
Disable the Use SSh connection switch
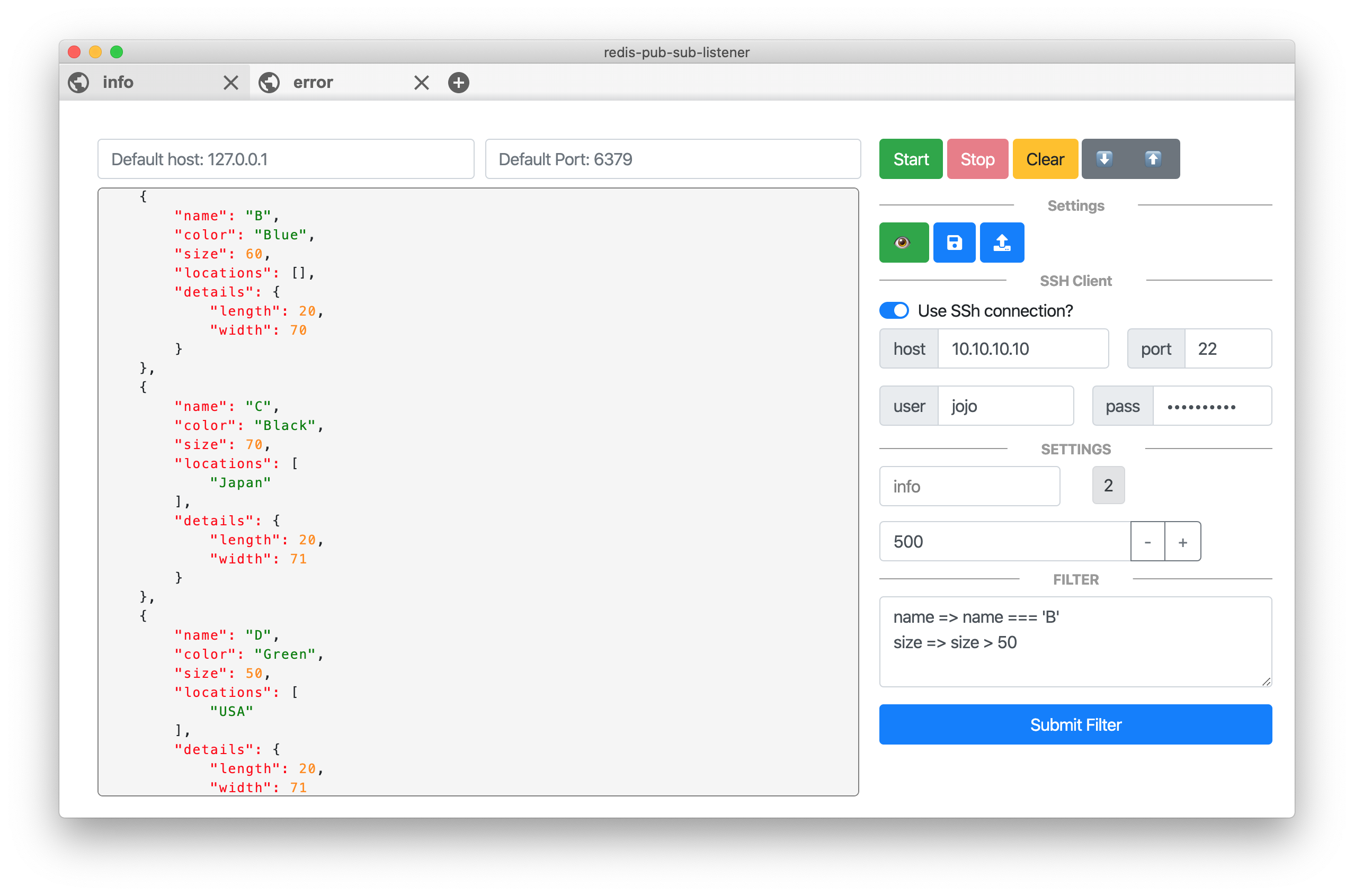(x=894, y=310)
